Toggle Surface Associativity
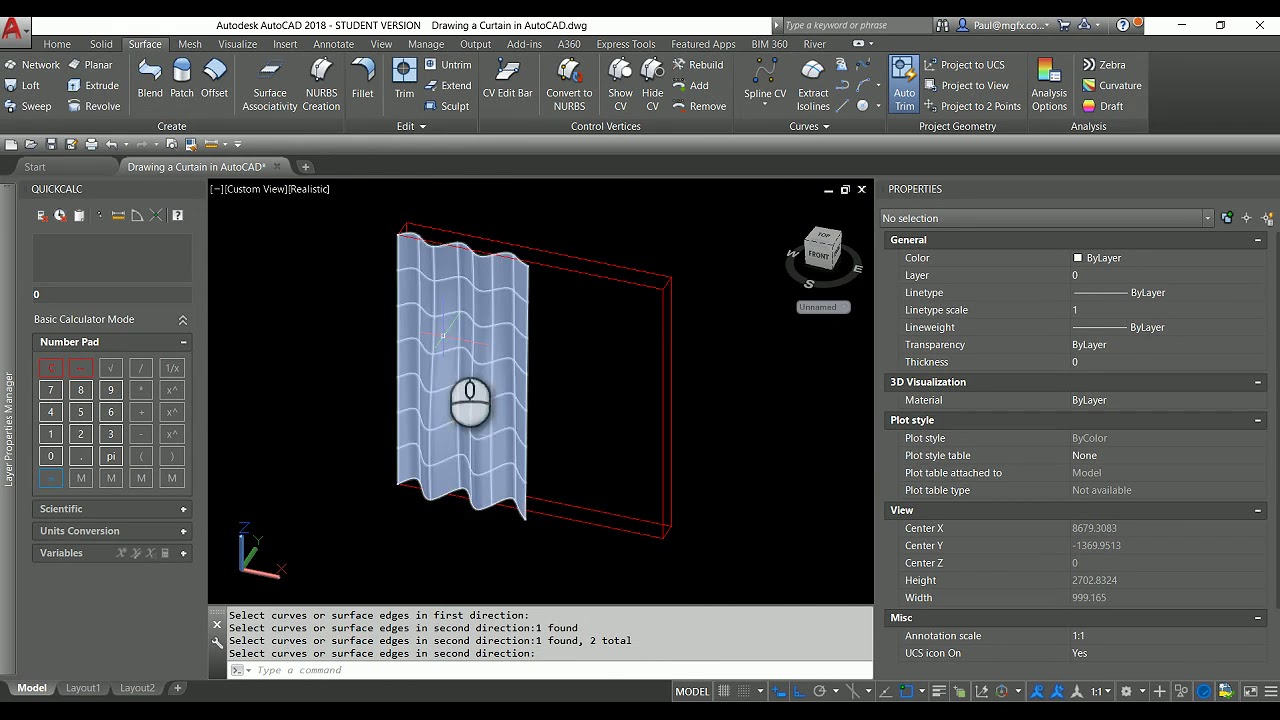Screen dimensions: 1280x720 (x=270, y=84)
